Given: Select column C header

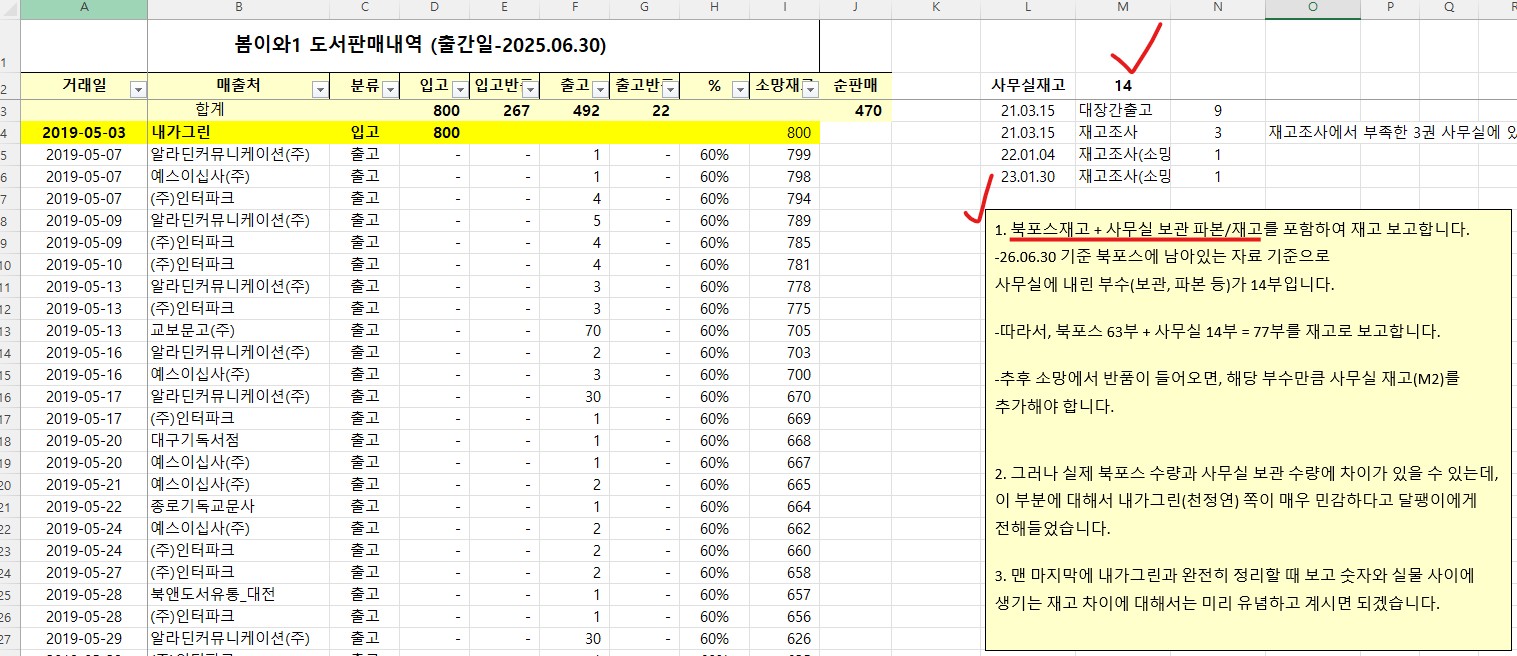Looking at the screenshot, I should click(365, 9).
